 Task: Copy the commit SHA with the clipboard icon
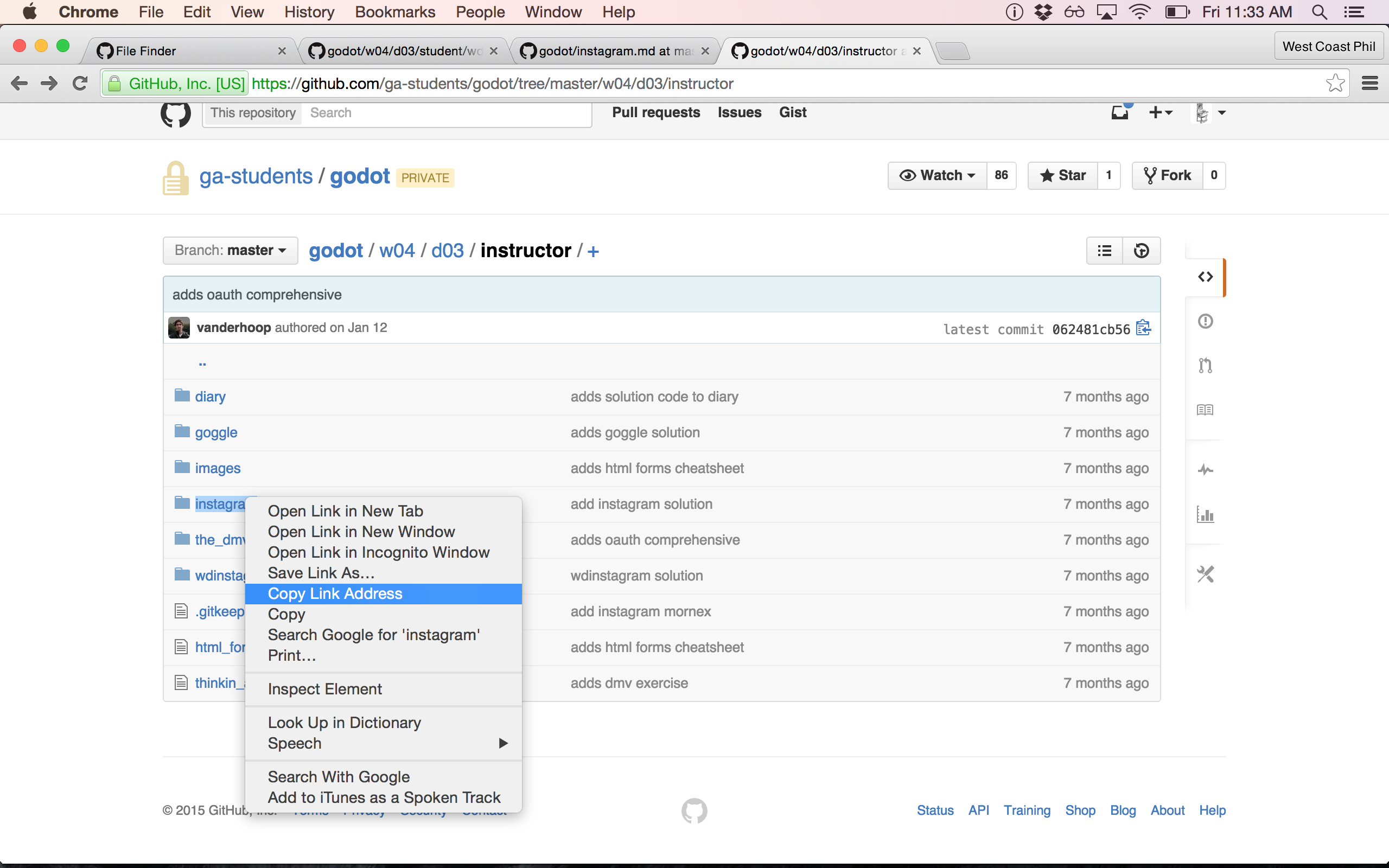coord(1143,328)
